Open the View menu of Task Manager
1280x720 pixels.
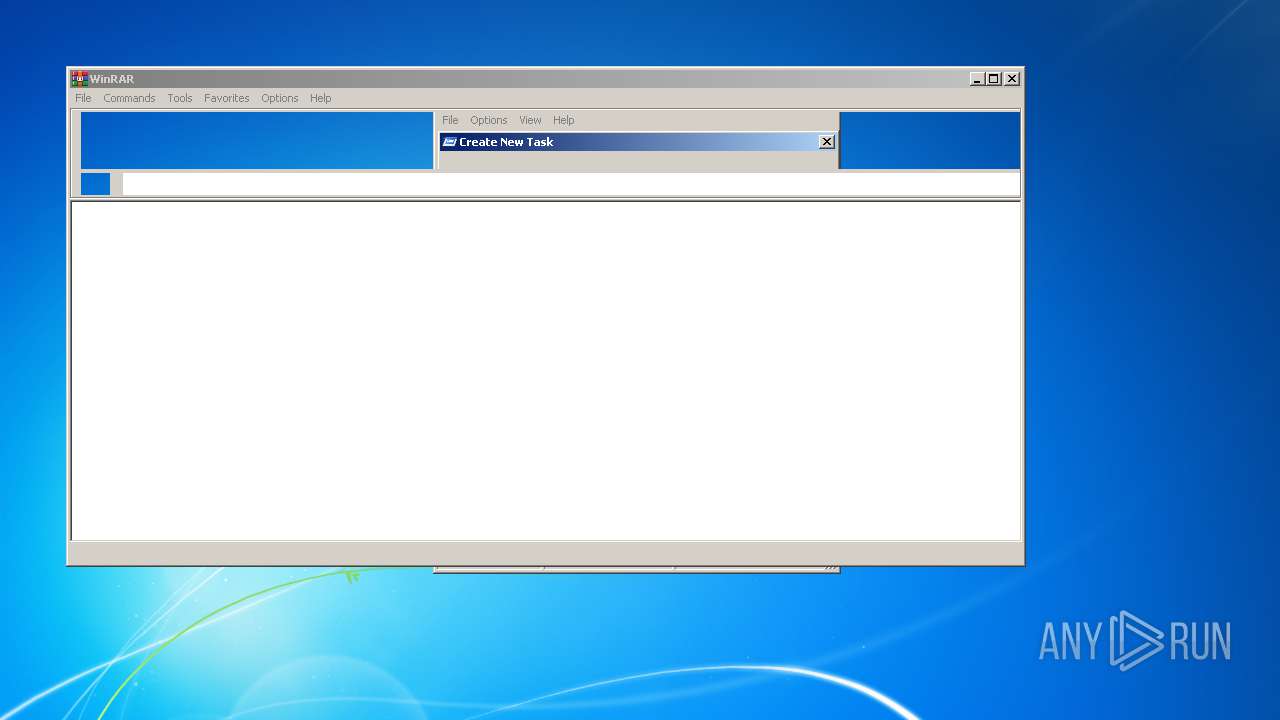[x=530, y=120]
